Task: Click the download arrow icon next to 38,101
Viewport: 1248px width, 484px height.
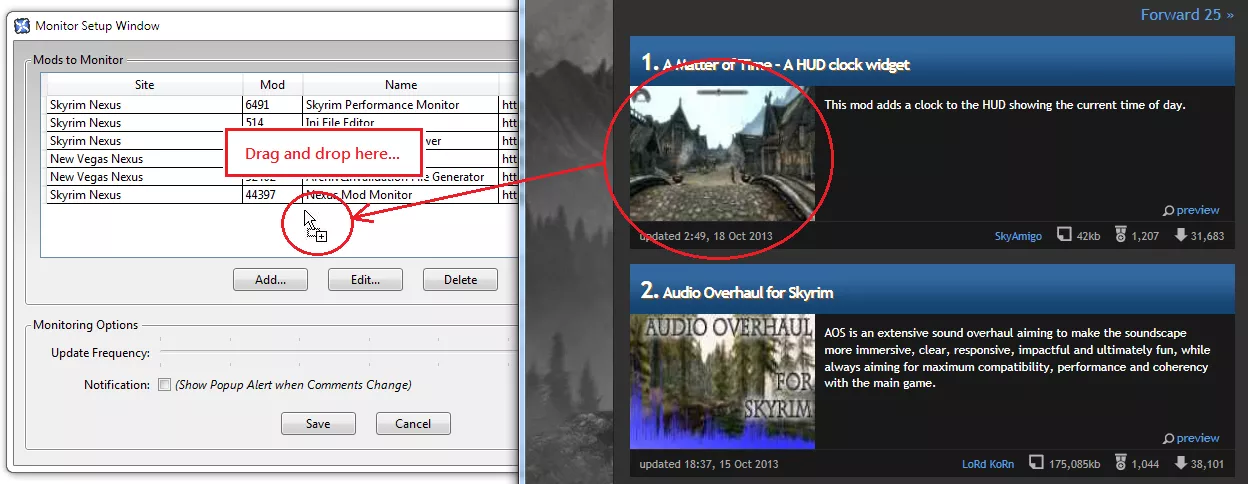Action: tap(1181, 464)
